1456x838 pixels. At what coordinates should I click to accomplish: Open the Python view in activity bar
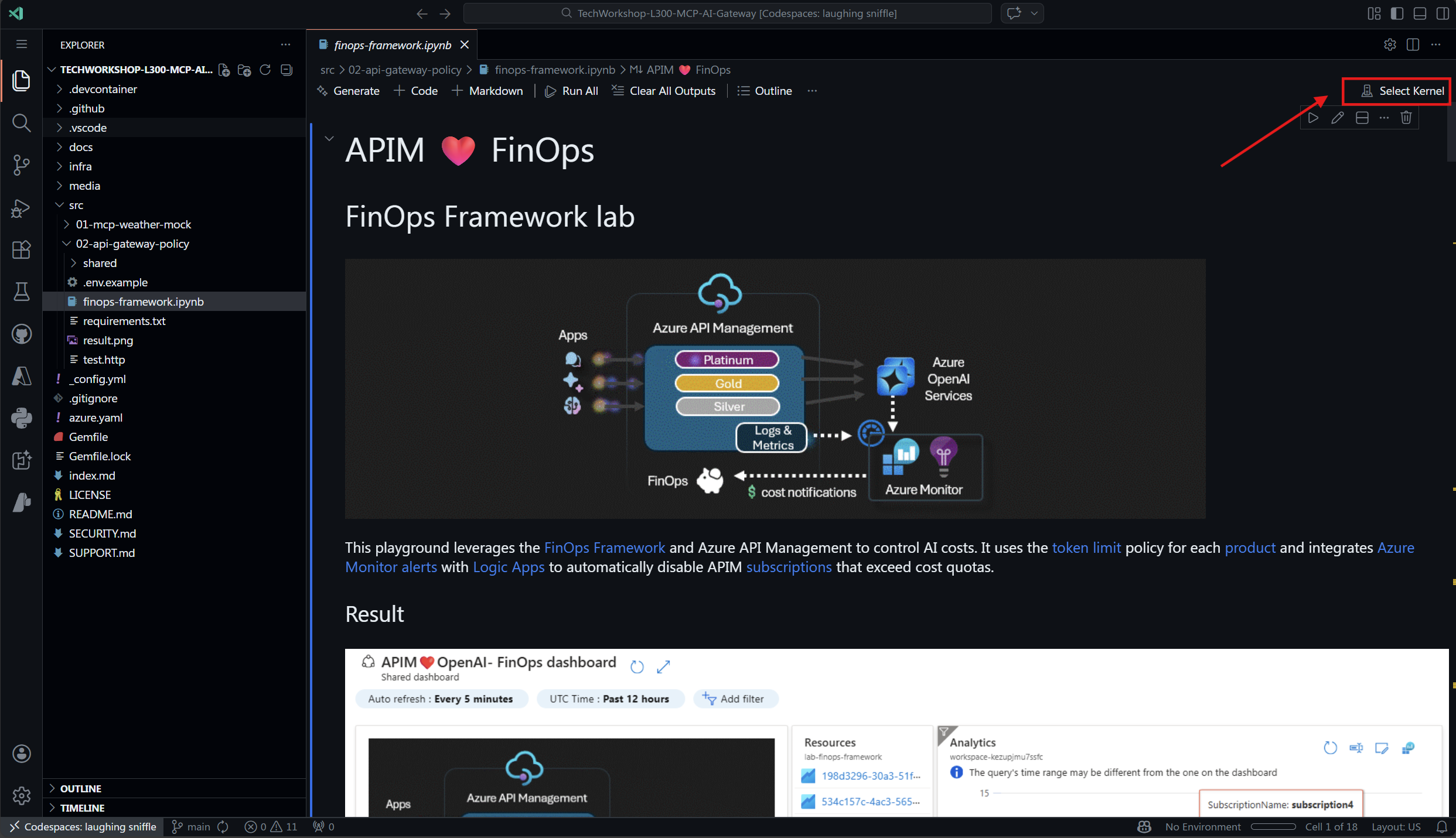click(22, 418)
